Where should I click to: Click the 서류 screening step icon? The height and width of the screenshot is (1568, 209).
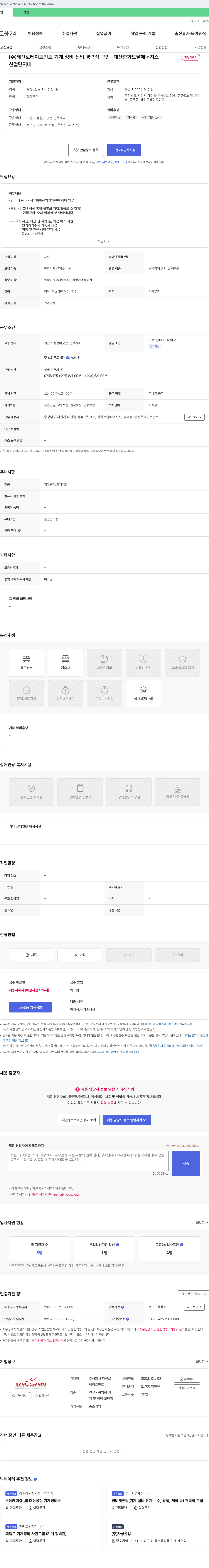click(31, 955)
